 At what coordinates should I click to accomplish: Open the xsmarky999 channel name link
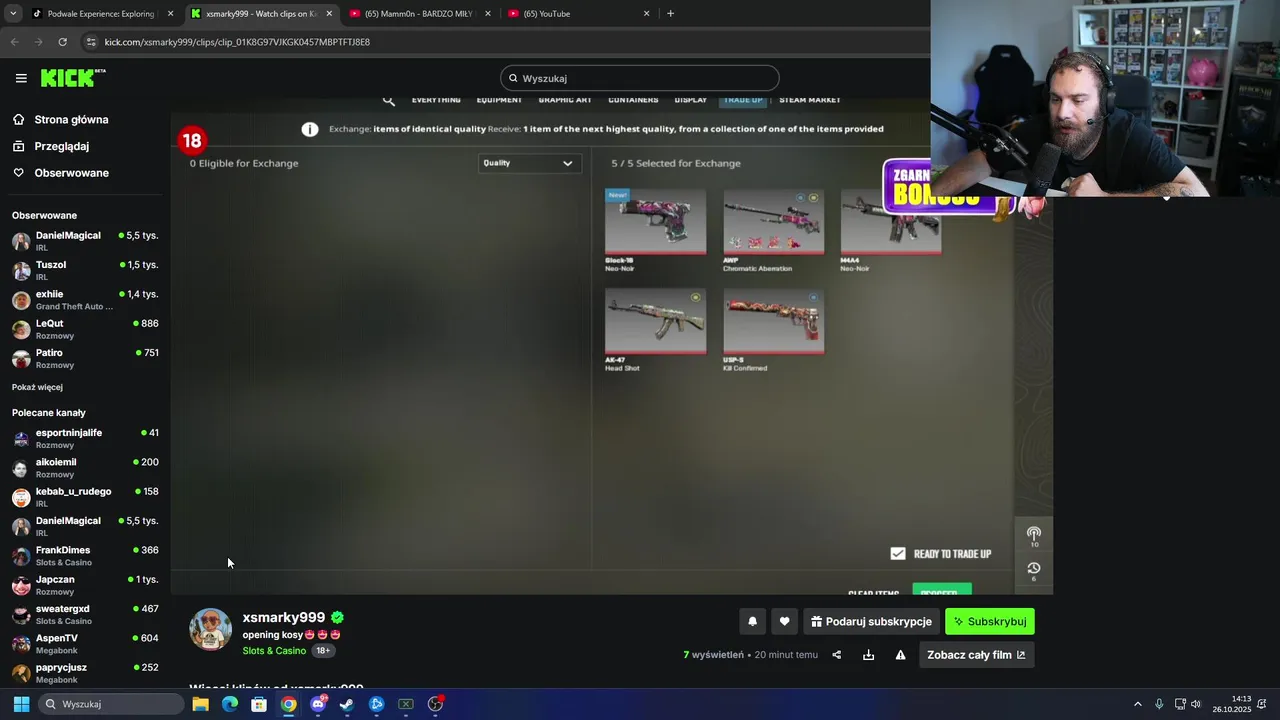click(283, 618)
